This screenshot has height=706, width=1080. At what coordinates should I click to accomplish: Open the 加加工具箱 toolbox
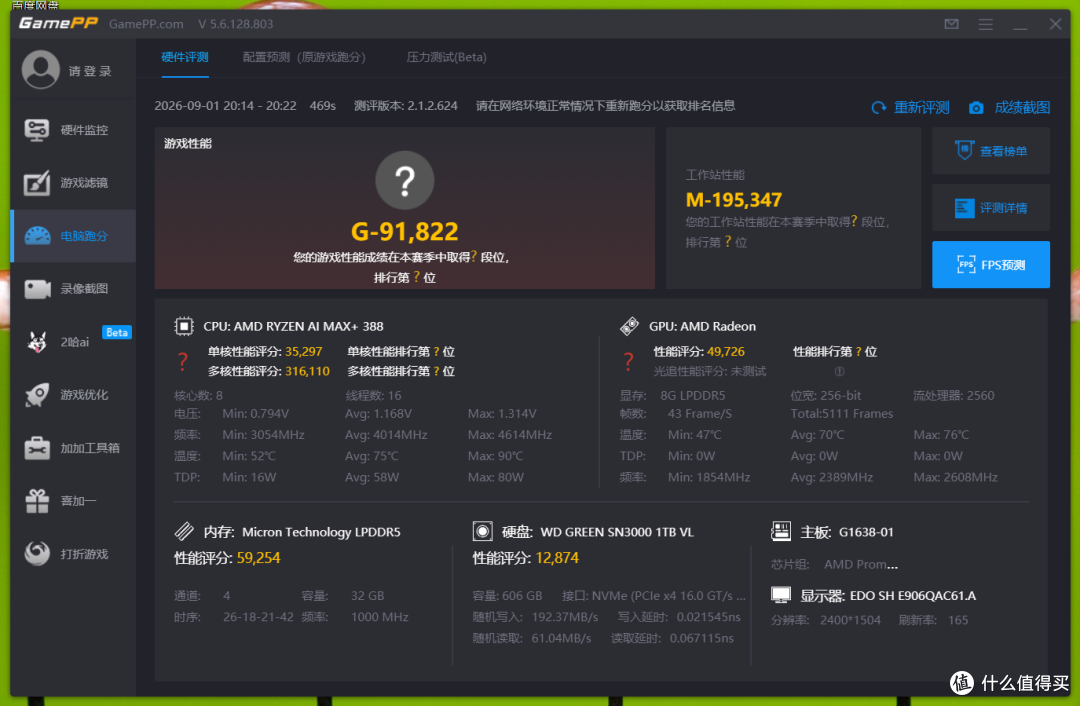[73, 448]
